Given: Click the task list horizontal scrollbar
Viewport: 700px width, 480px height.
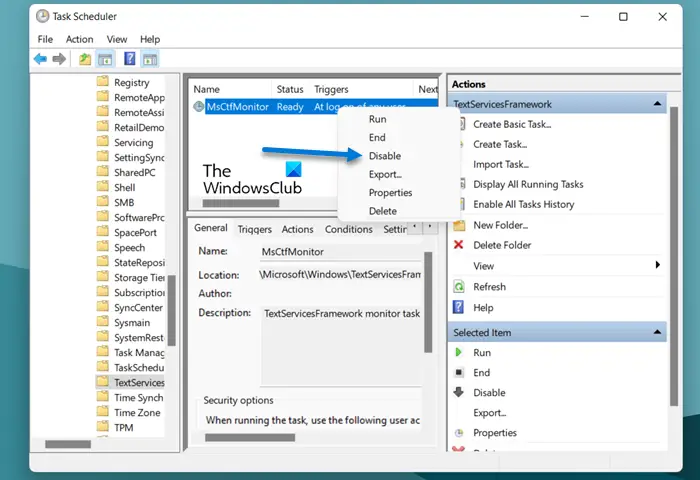Looking at the screenshot, I should pos(241,203).
